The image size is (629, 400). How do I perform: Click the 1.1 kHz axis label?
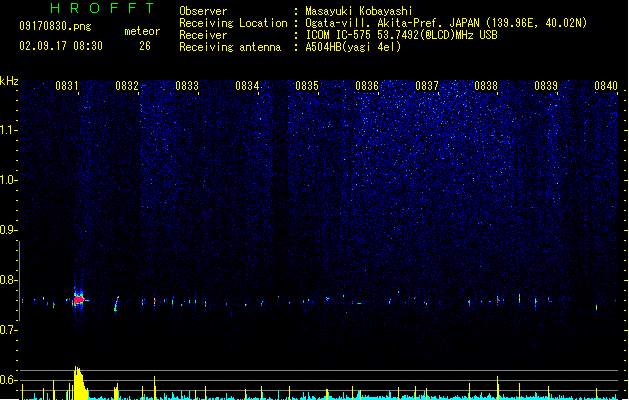[x=9, y=130]
